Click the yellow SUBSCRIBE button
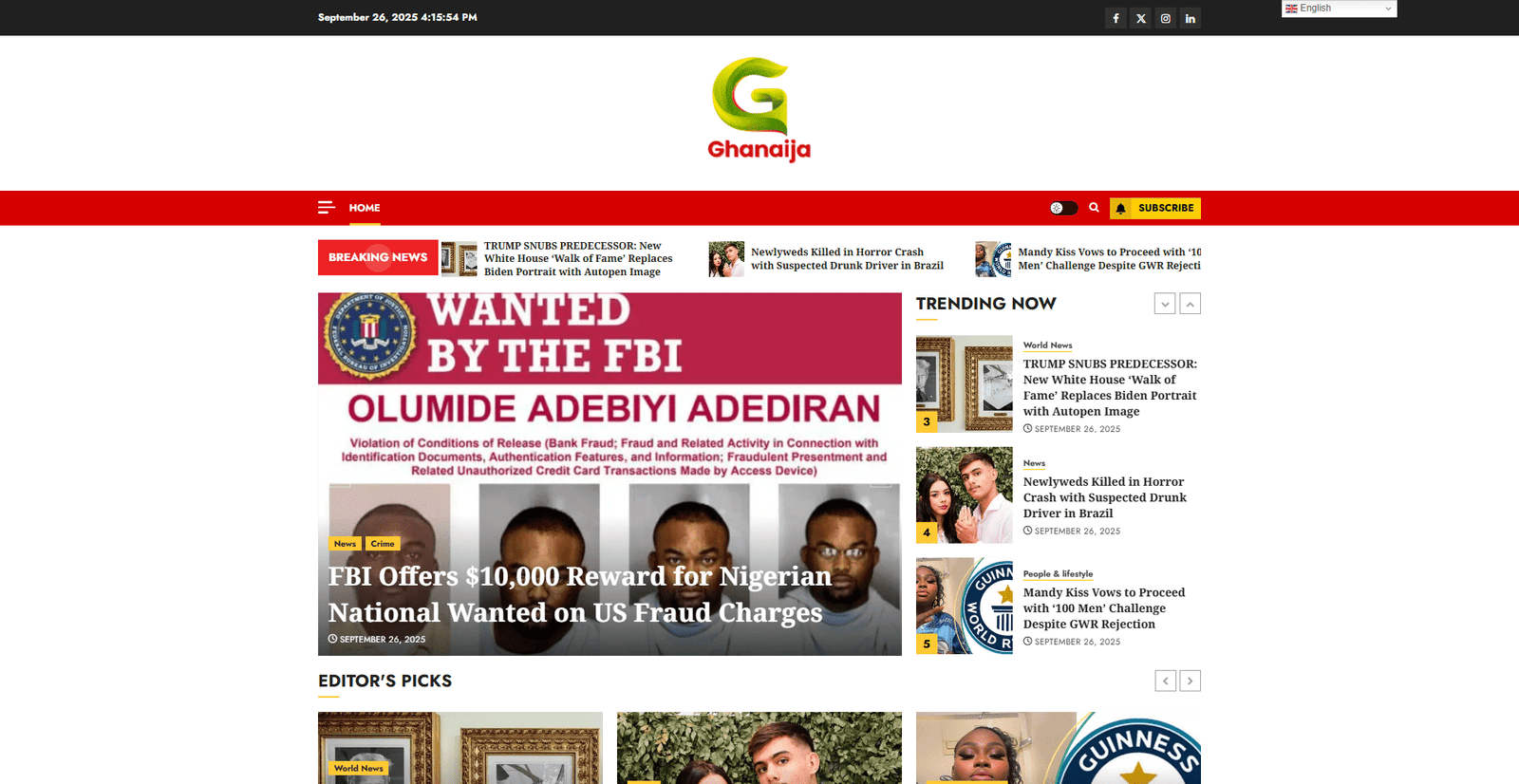 click(x=1155, y=208)
